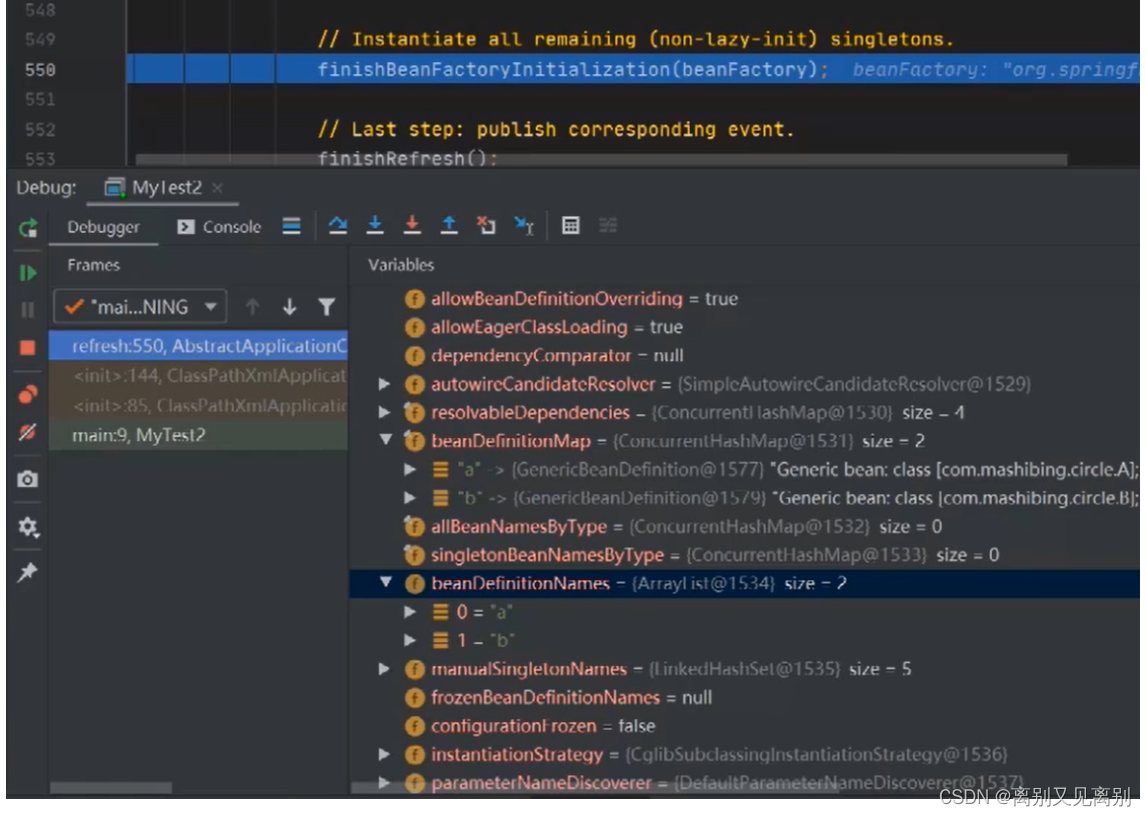Screen dimensions: 1146x816
Task: Expand list element 0 = "a"
Action: pos(410,612)
